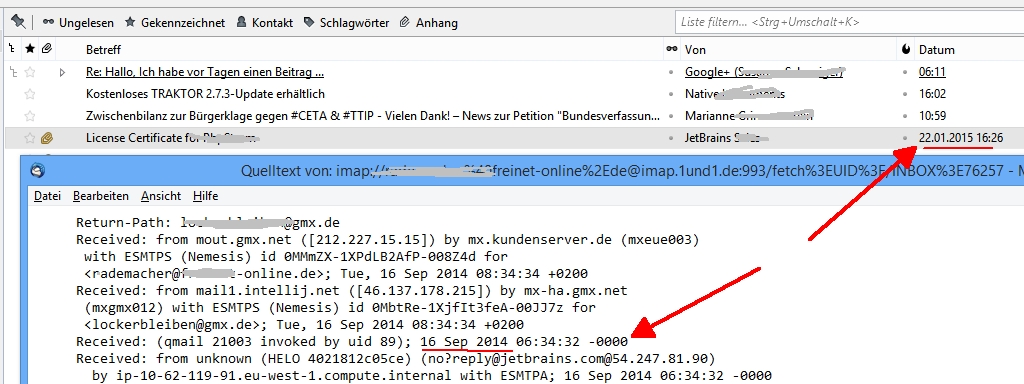Click the 06:11 date cell
Viewport: 1024px width, 384px height.
932,72
